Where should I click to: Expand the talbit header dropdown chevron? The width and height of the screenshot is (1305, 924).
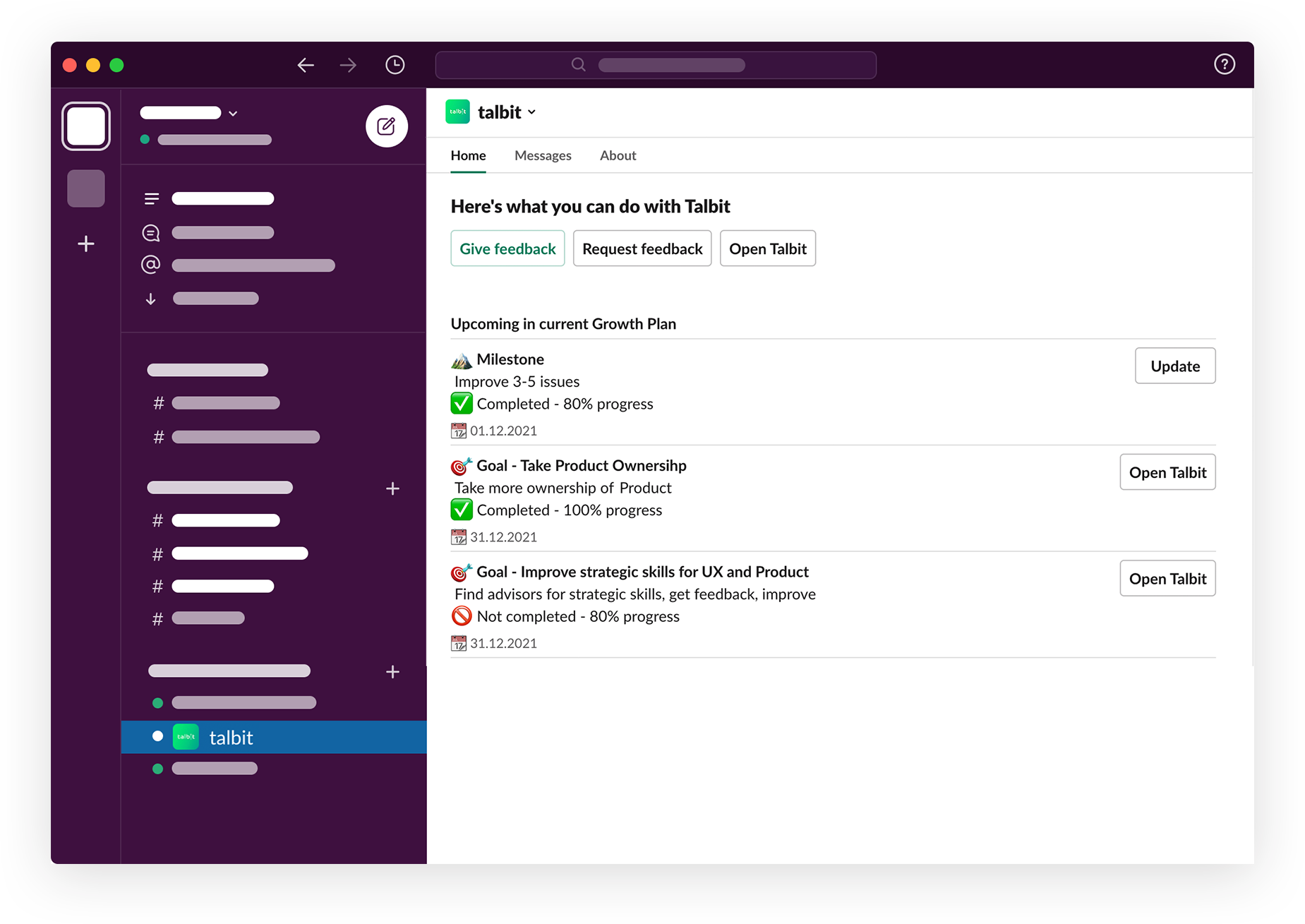point(532,112)
